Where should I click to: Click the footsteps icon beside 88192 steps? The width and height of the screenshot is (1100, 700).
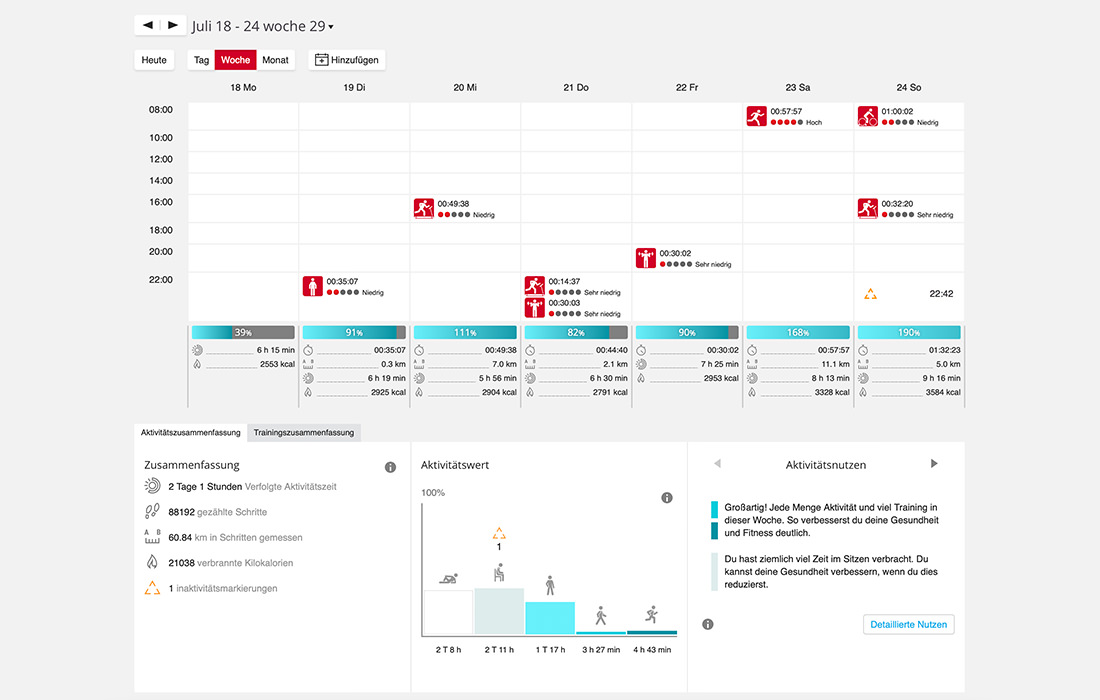tap(152, 512)
